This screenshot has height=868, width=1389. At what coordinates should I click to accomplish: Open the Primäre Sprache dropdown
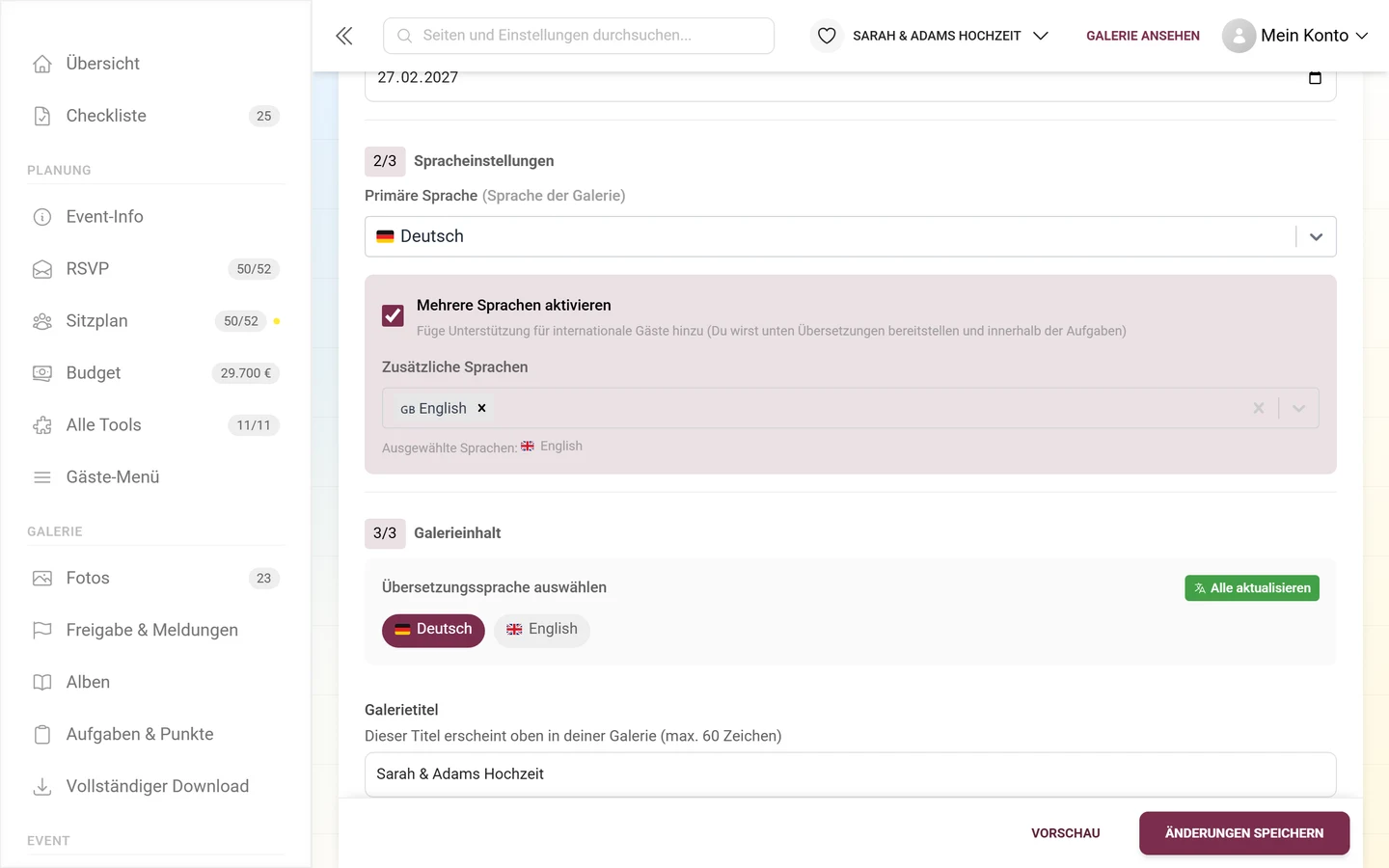(850, 236)
